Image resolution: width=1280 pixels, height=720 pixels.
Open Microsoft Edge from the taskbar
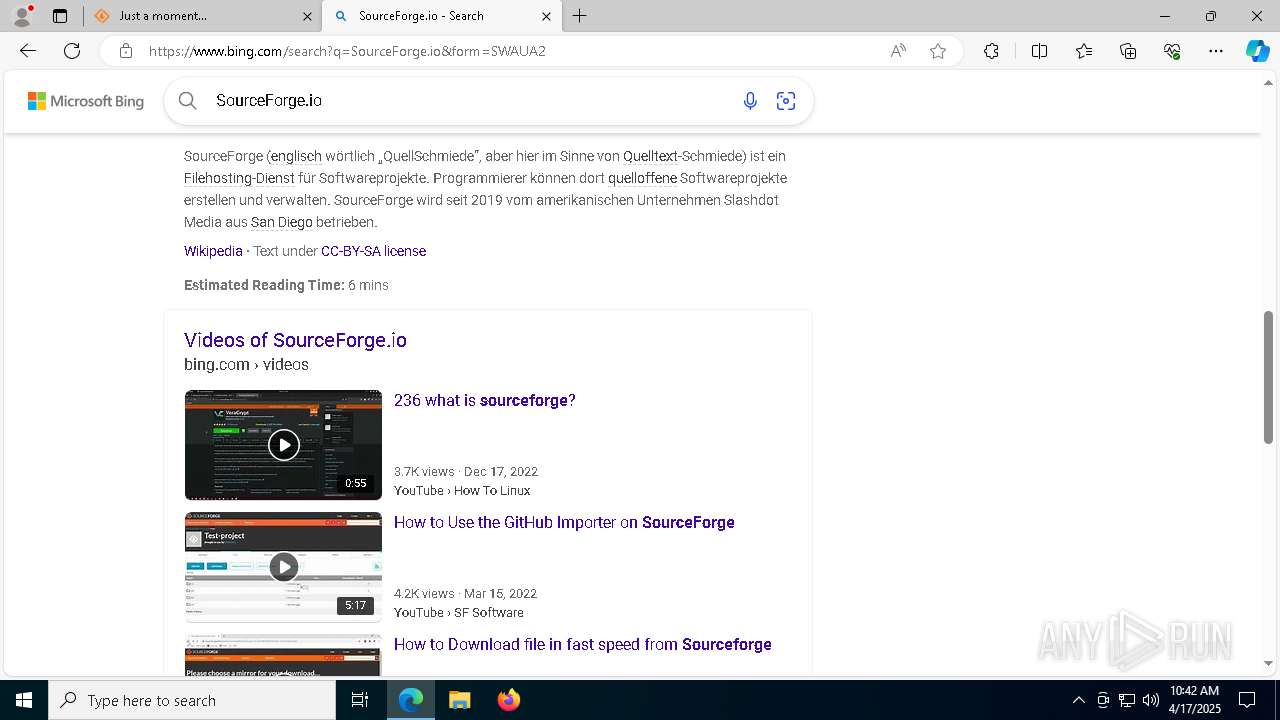[411, 700]
